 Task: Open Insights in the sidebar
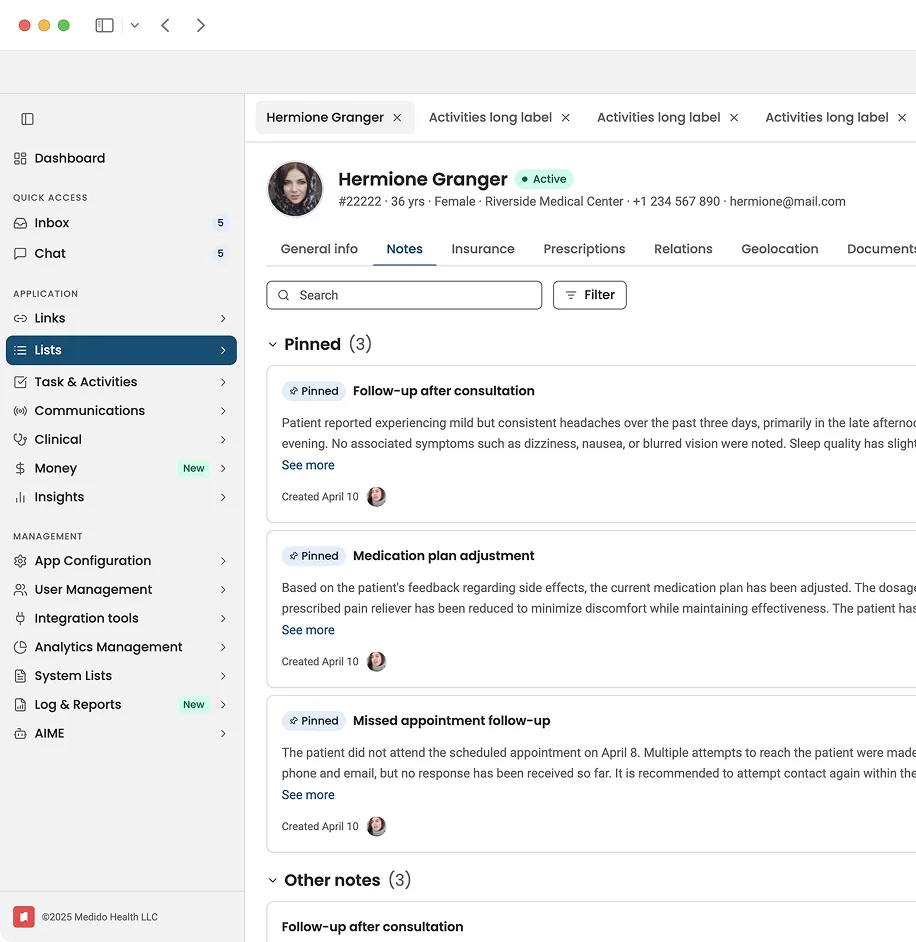click(x=121, y=497)
